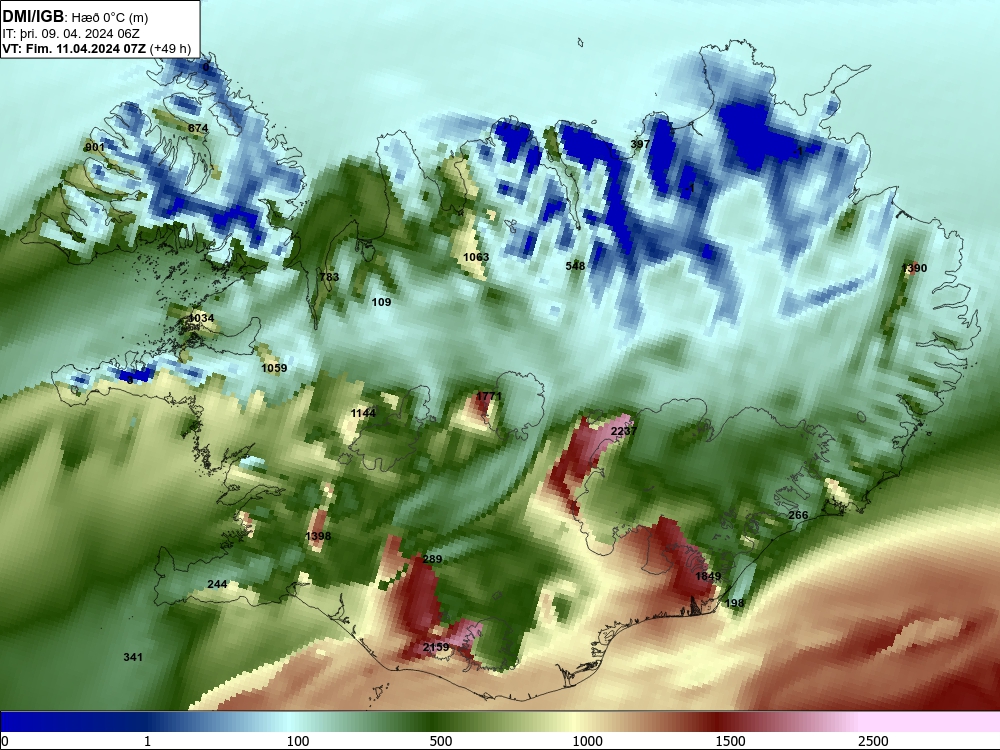1000x750 pixels.
Task: Select the IT: þri. 09. 04. 2024 06Z line
Action: [71, 34]
